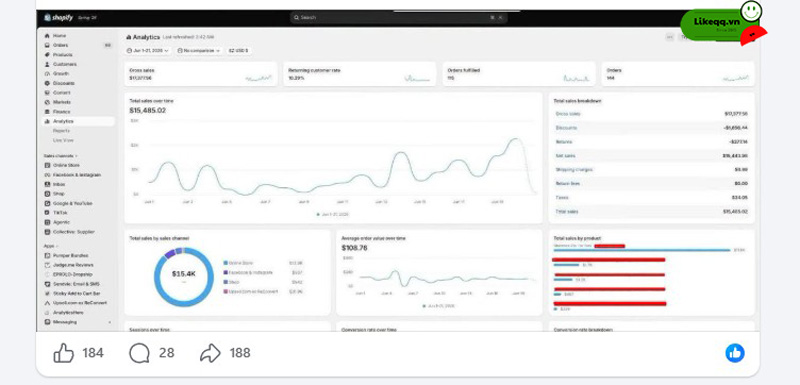The height and width of the screenshot is (385, 800).
Task: Click the donut chart's $15.4K center
Action: click(x=184, y=274)
